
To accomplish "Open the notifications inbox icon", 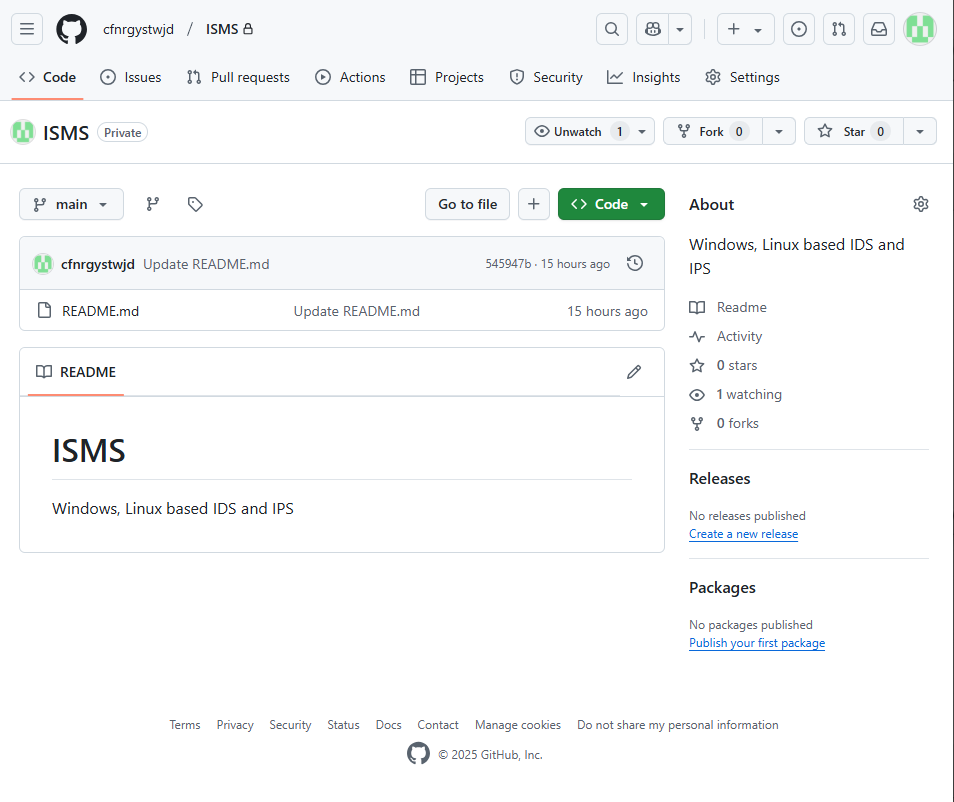I will pos(878,29).
